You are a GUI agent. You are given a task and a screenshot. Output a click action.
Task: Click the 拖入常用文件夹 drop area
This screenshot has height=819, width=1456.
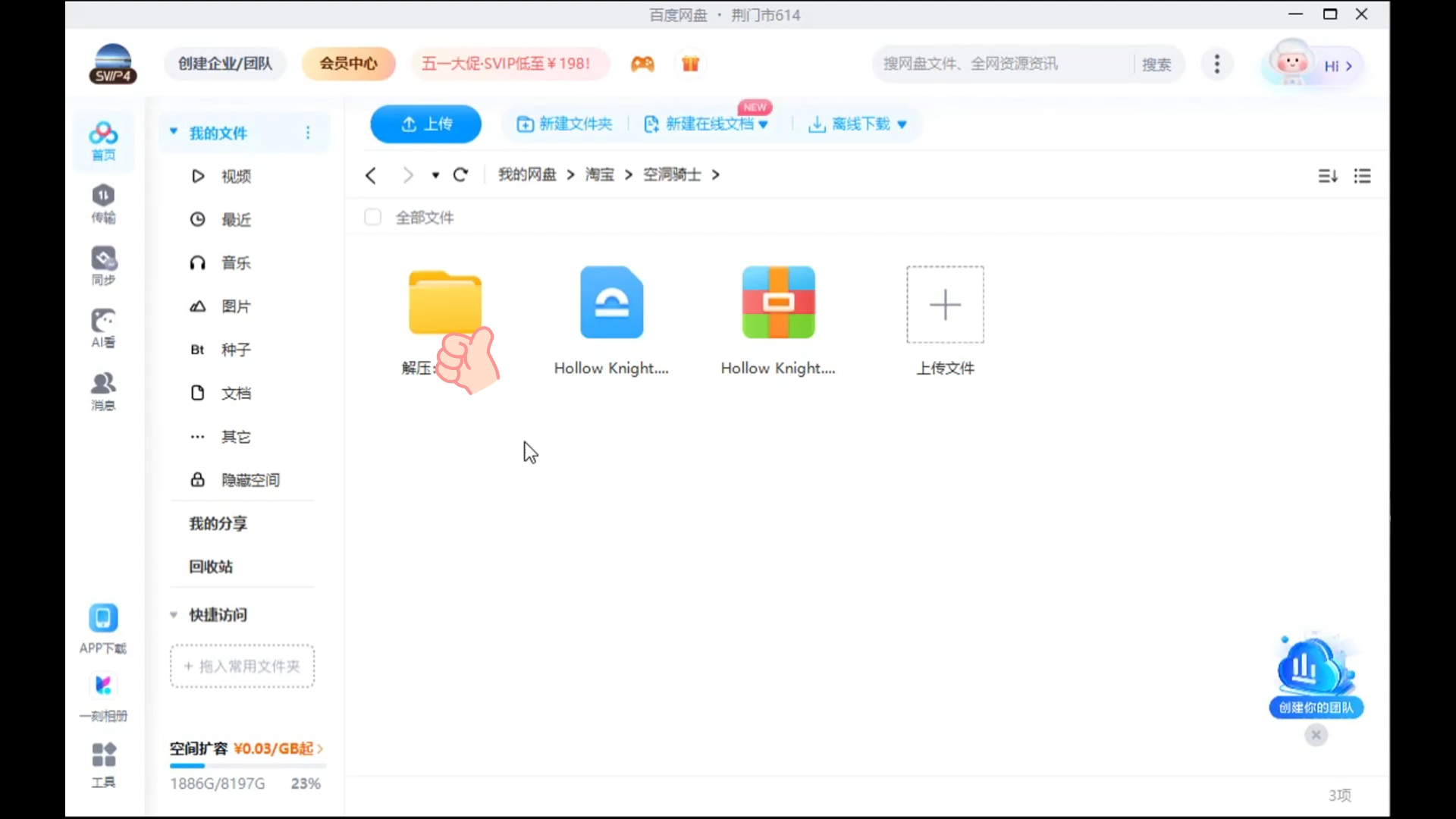point(242,667)
